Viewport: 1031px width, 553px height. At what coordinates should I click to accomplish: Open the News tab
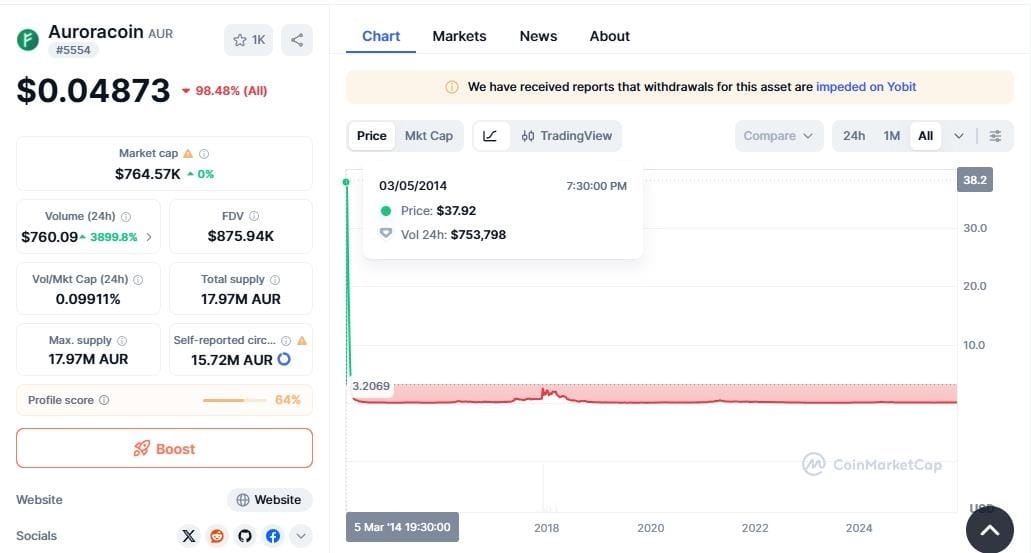tap(538, 36)
